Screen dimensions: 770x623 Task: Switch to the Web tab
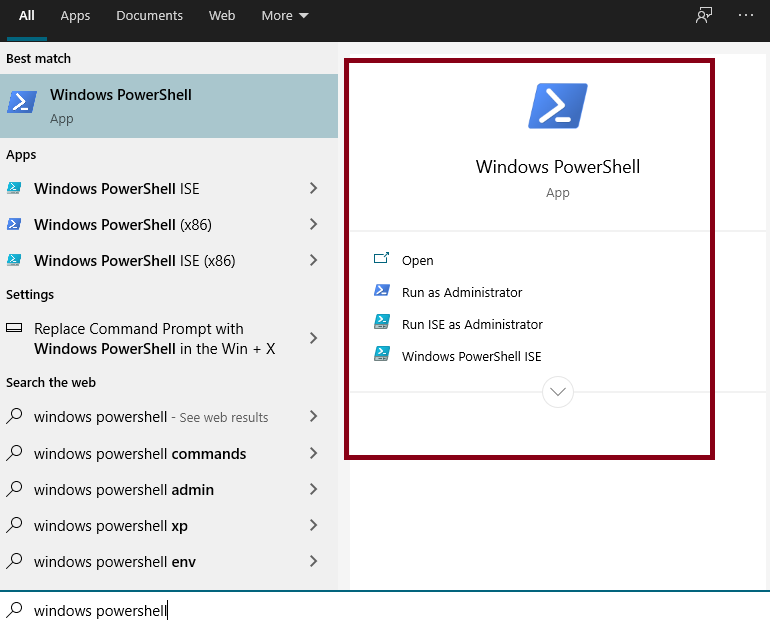(x=222, y=16)
